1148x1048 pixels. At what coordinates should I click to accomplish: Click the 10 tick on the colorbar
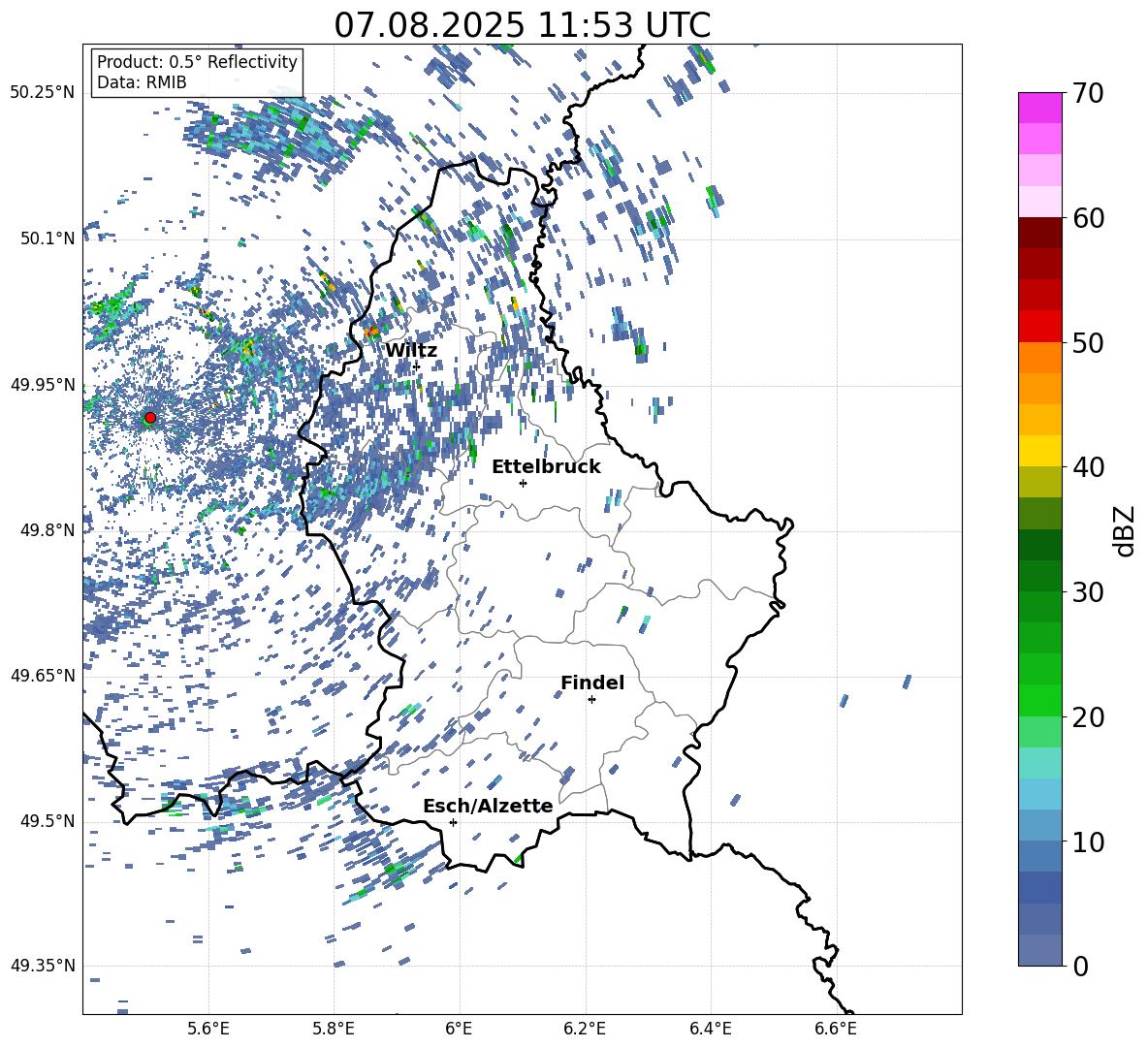tap(1088, 842)
